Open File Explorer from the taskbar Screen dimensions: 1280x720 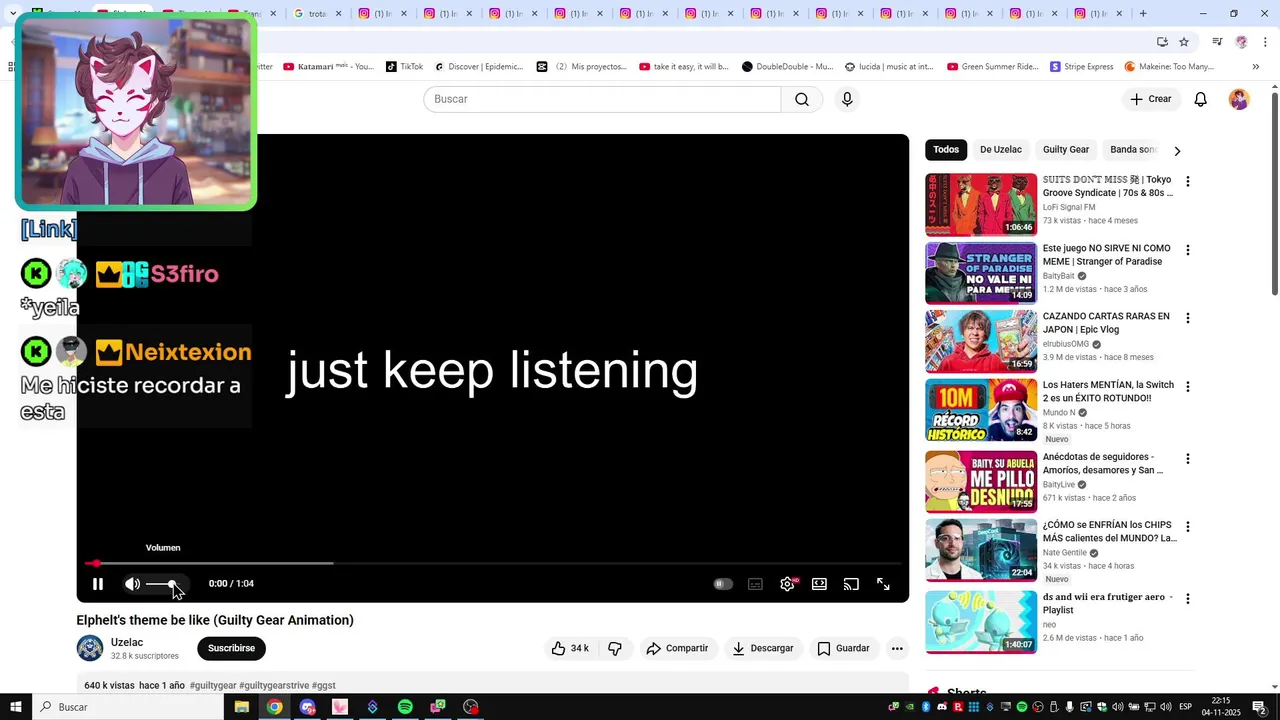242,707
